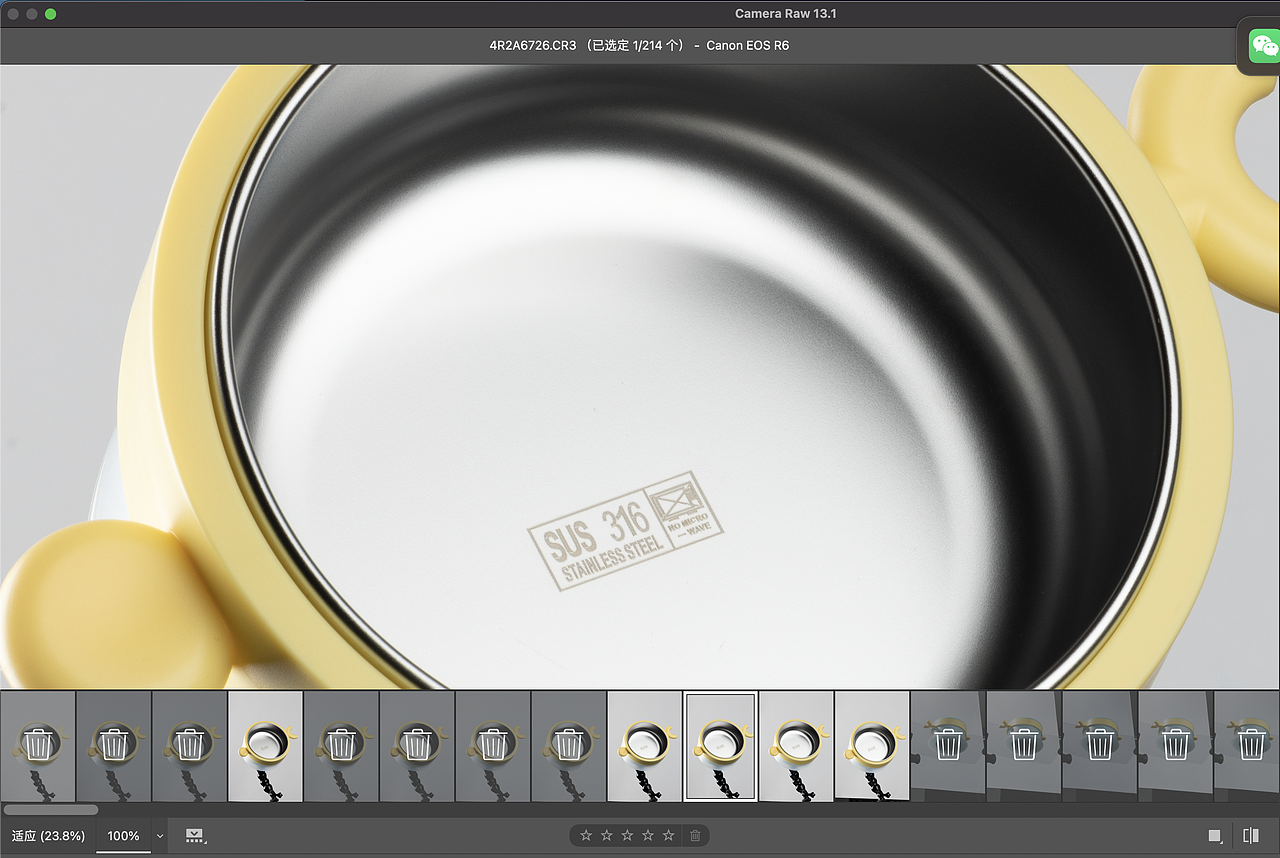The height and width of the screenshot is (858, 1280).
Task: Expand the zoom level dropdown arrow
Action: (160, 836)
